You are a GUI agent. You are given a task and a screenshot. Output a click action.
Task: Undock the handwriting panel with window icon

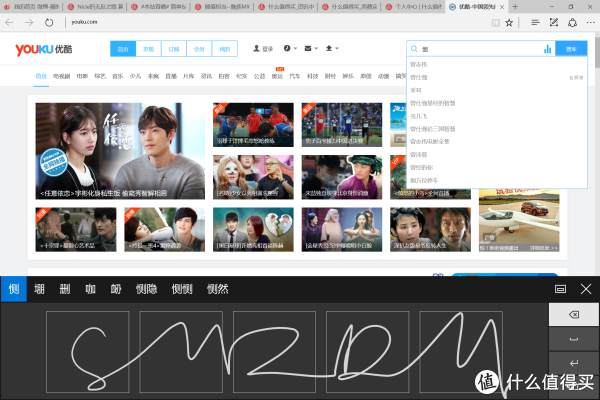click(560, 289)
